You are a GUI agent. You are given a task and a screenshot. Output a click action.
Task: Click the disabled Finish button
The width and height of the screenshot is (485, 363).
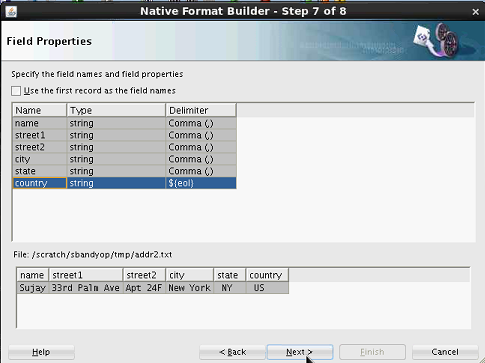(372, 352)
